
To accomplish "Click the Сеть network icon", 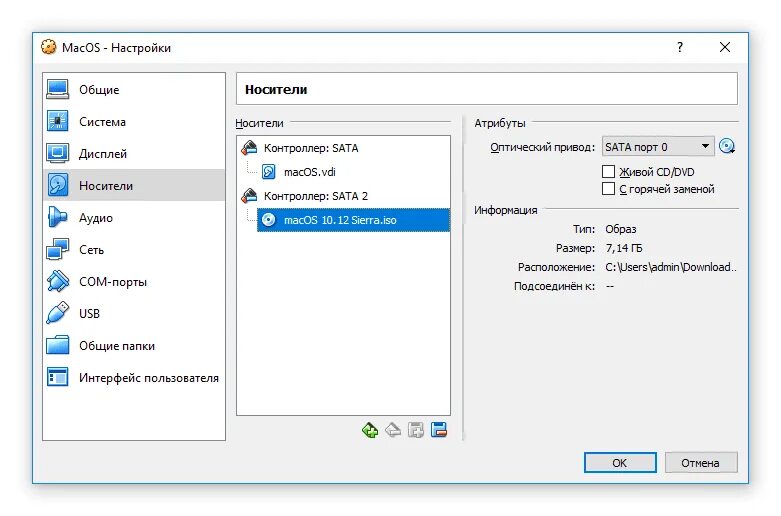I will 58,249.
